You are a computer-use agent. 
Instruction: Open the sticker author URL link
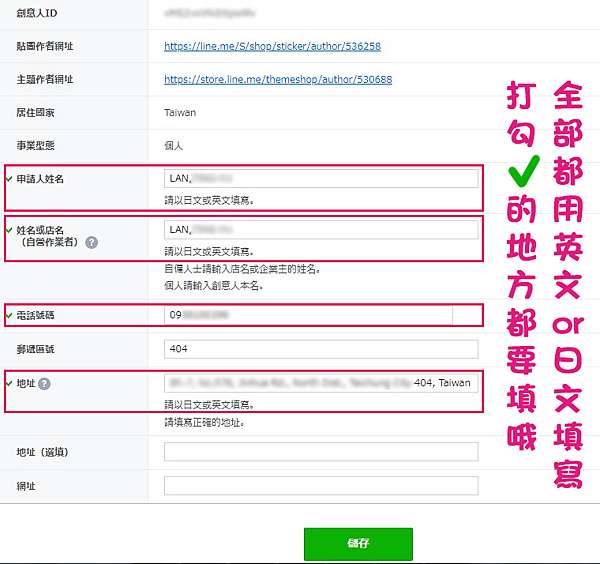point(272,46)
